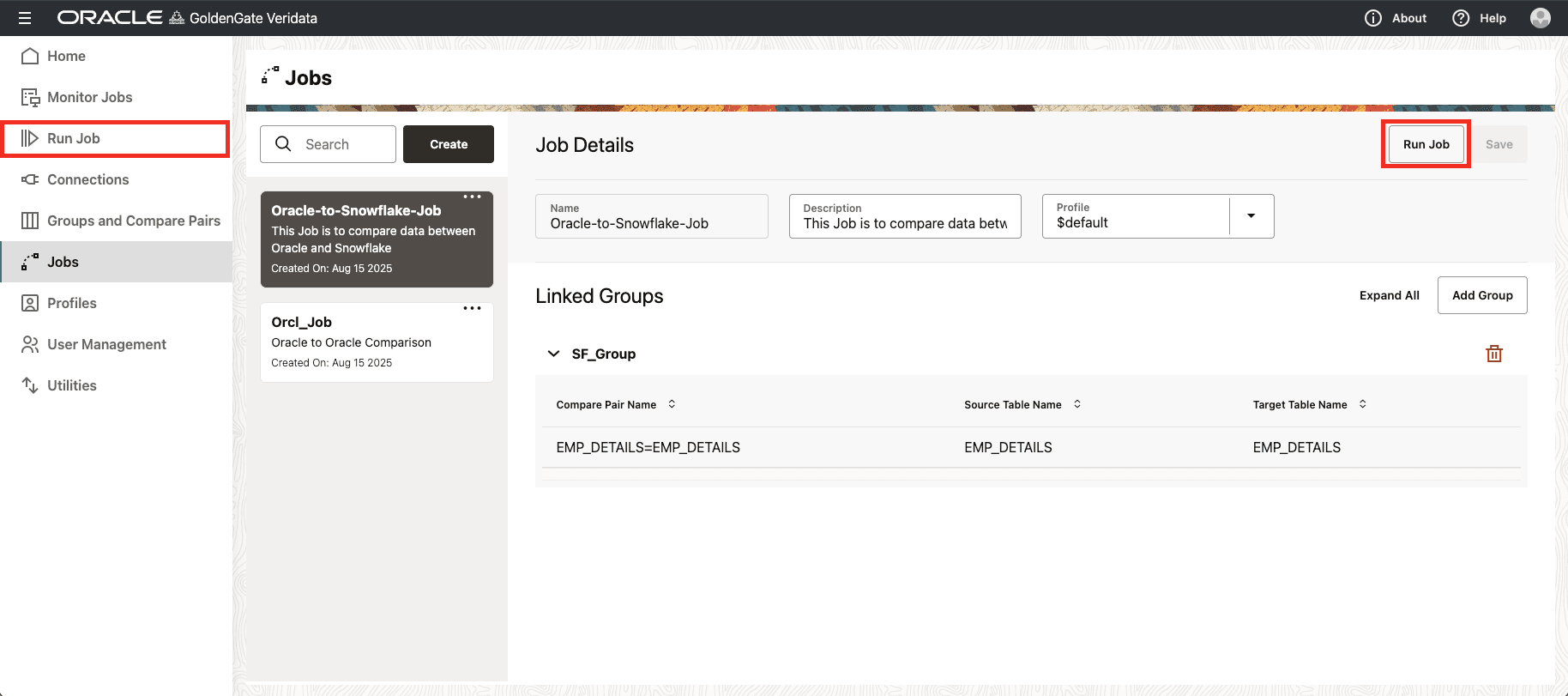
Task: Click the Create job button
Action: click(449, 144)
